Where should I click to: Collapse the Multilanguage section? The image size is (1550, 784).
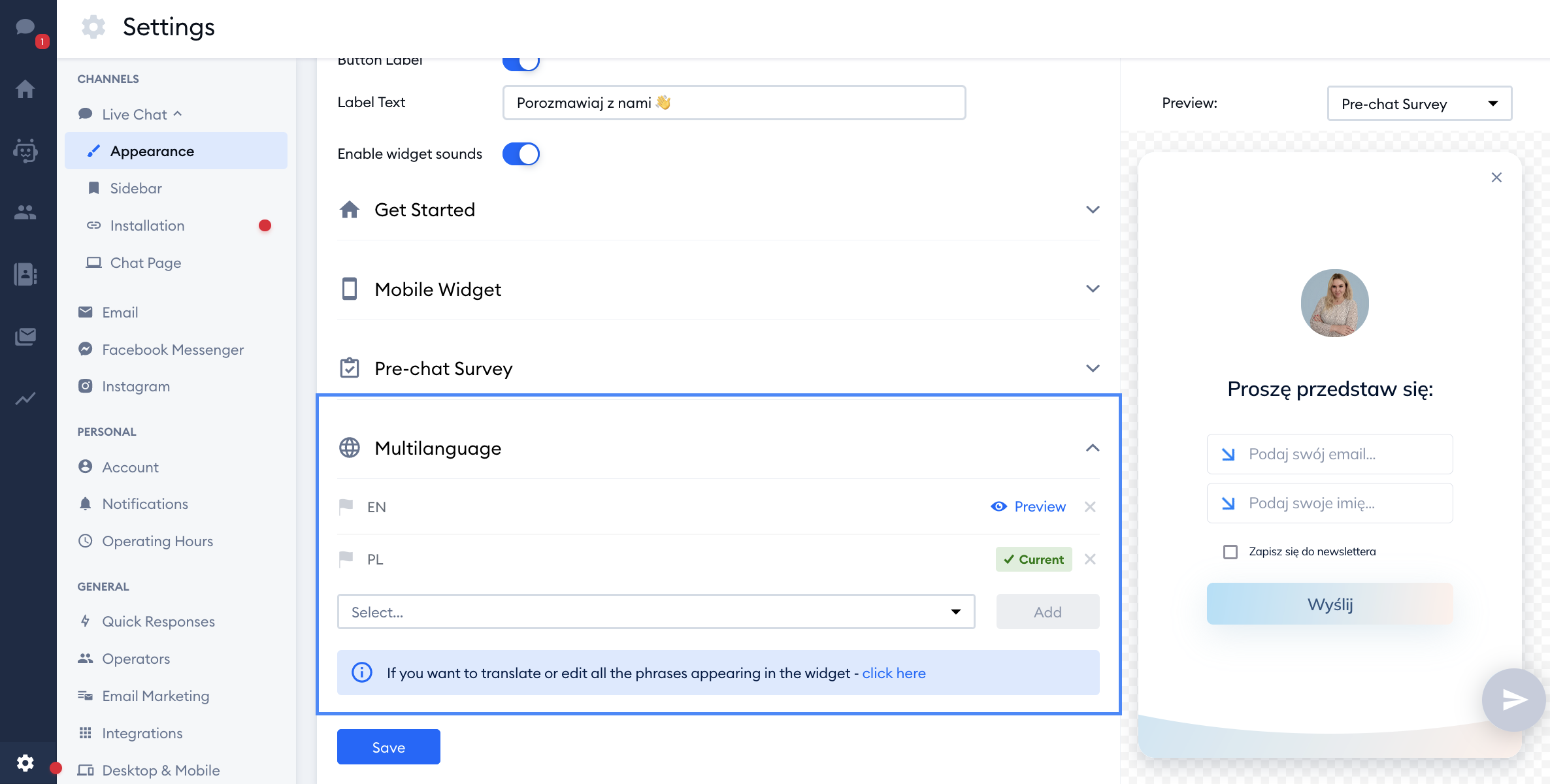coord(1093,448)
